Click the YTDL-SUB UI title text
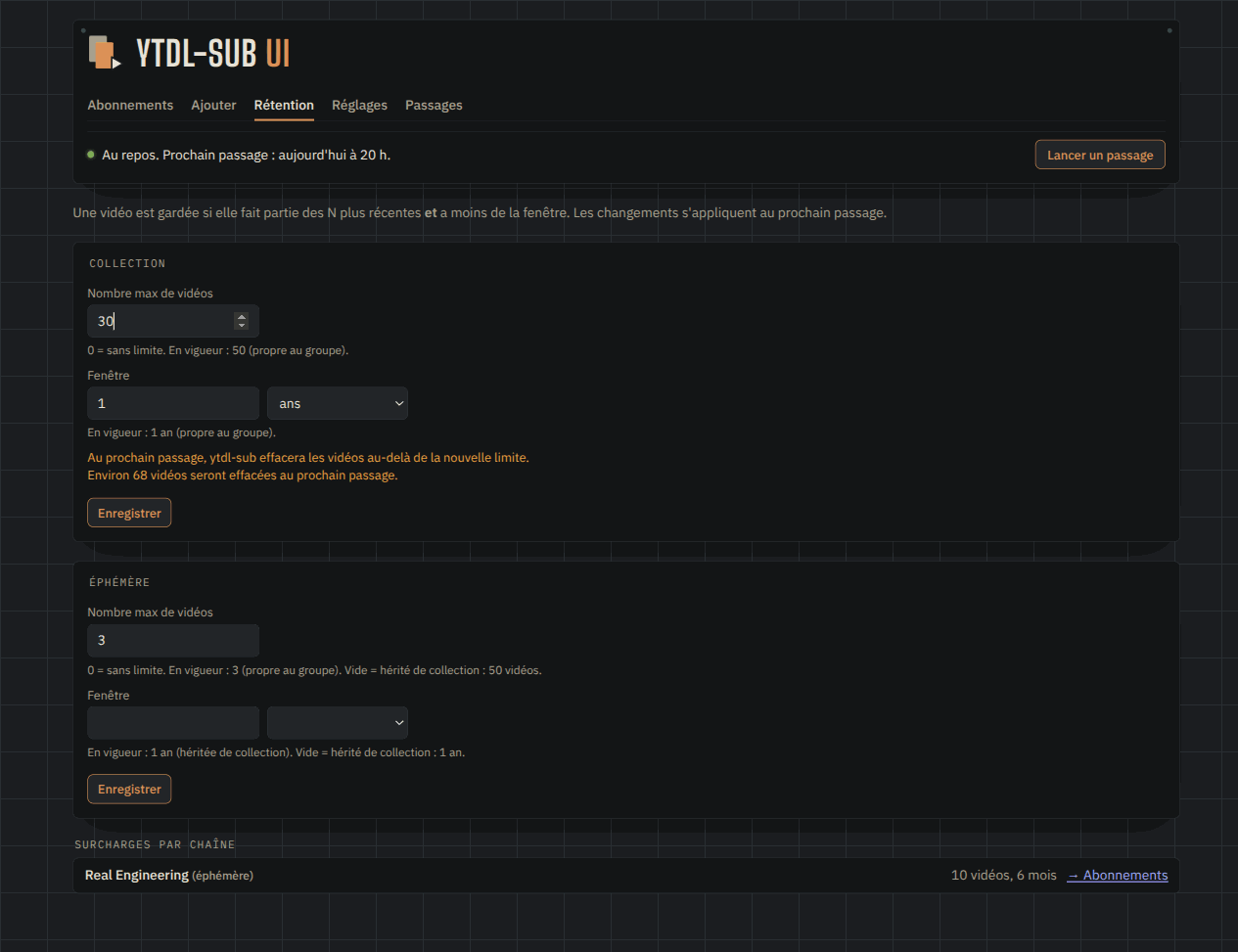 pyautogui.click(x=212, y=53)
